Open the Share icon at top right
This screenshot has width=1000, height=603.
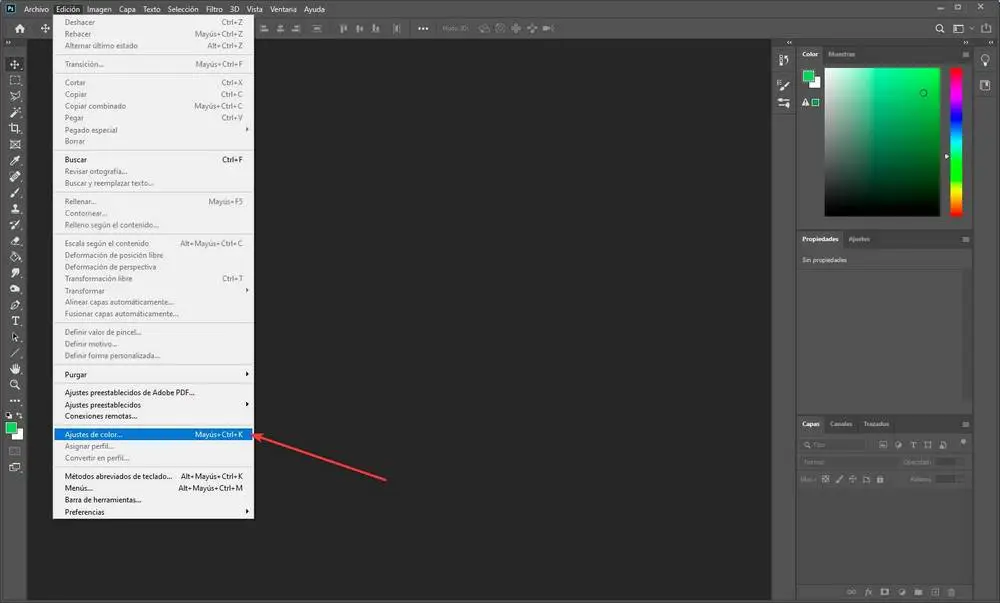tap(986, 29)
